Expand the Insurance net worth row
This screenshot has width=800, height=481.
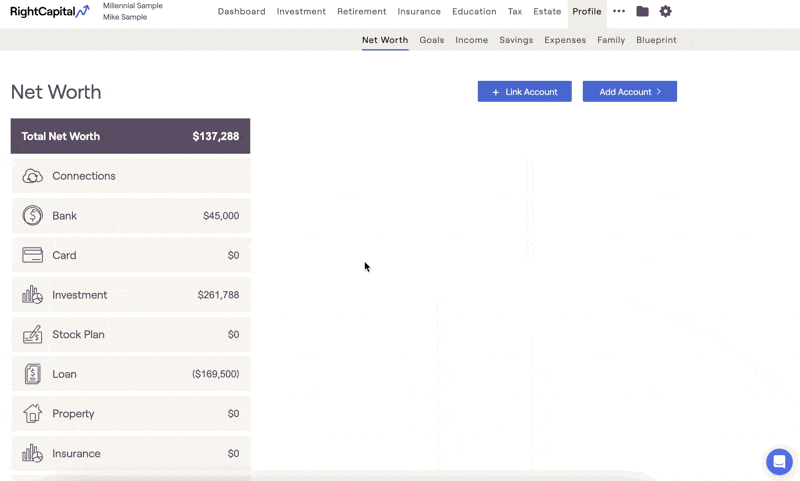point(130,453)
